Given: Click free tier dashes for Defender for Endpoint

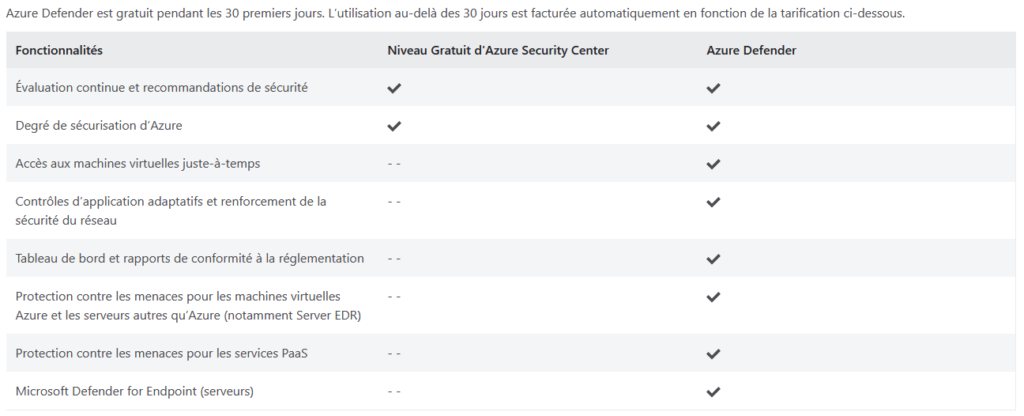Looking at the screenshot, I should pyautogui.click(x=394, y=391).
